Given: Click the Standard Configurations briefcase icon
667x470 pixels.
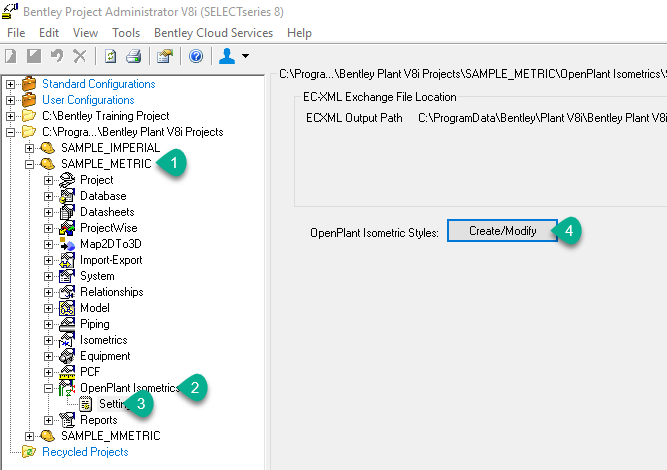Looking at the screenshot, I should coord(29,84).
